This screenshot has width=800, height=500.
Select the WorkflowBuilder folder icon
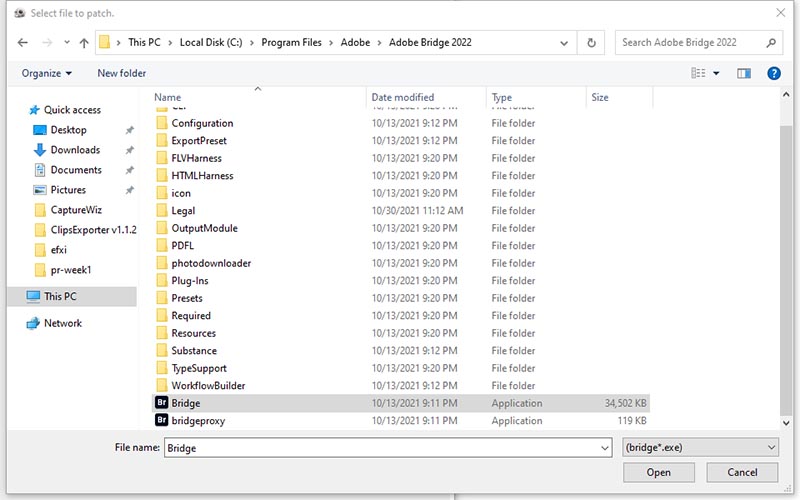(x=162, y=386)
